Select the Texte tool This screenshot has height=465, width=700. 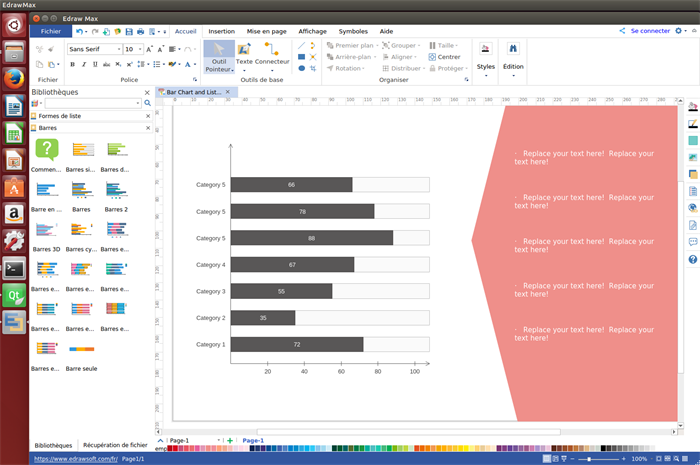244,57
